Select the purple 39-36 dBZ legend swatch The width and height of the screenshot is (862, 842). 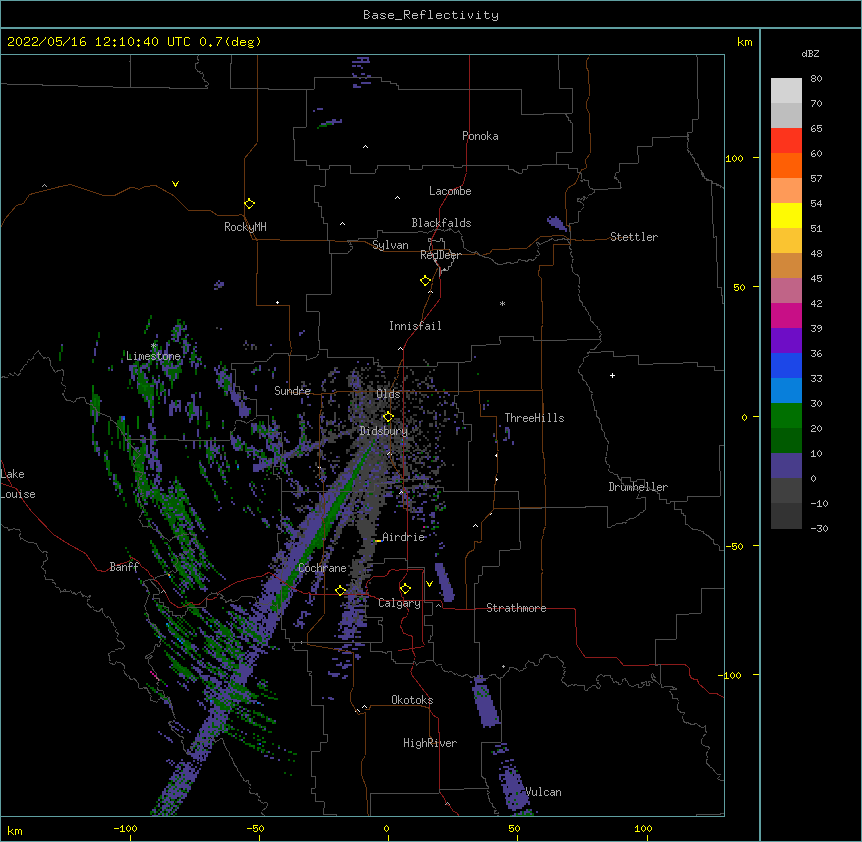point(786,341)
